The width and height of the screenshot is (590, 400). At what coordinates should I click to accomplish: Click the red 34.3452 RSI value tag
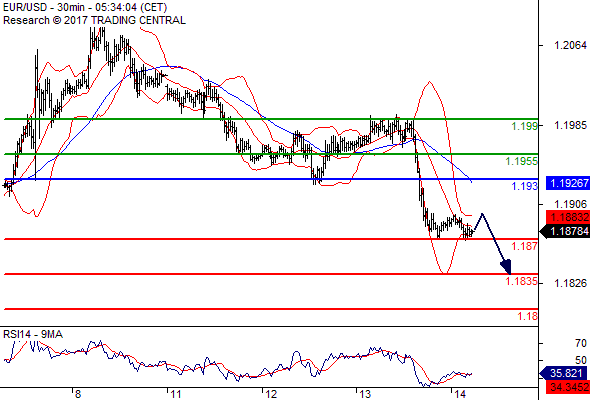coord(568,386)
